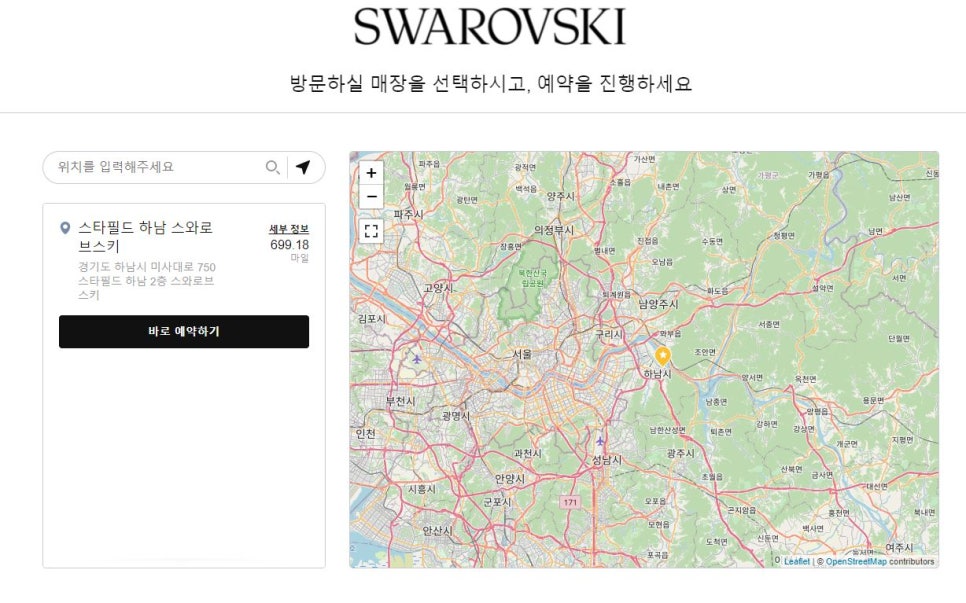Click the 김포시 label on the map
Screen dimensions: 966x603
tap(371, 318)
